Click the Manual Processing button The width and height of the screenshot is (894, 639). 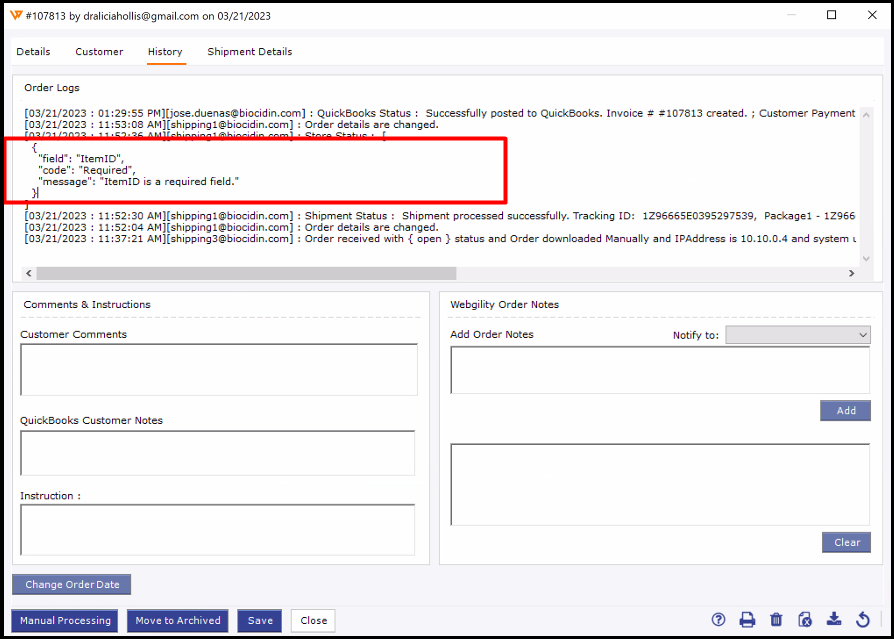pyautogui.click(x=65, y=621)
